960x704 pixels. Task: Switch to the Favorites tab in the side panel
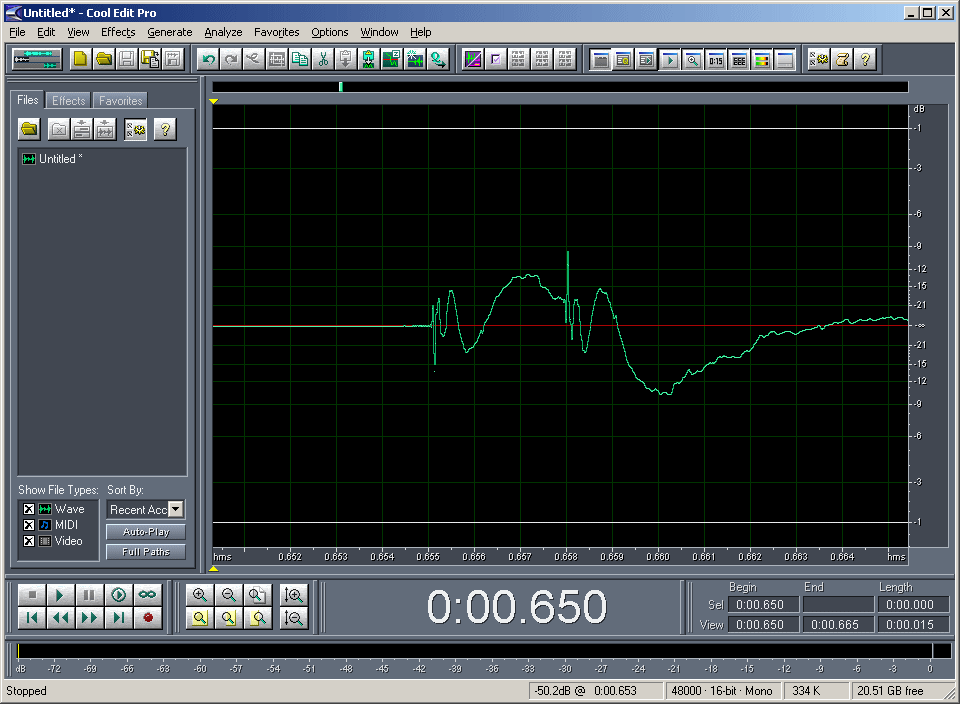[x=121, y=101]
